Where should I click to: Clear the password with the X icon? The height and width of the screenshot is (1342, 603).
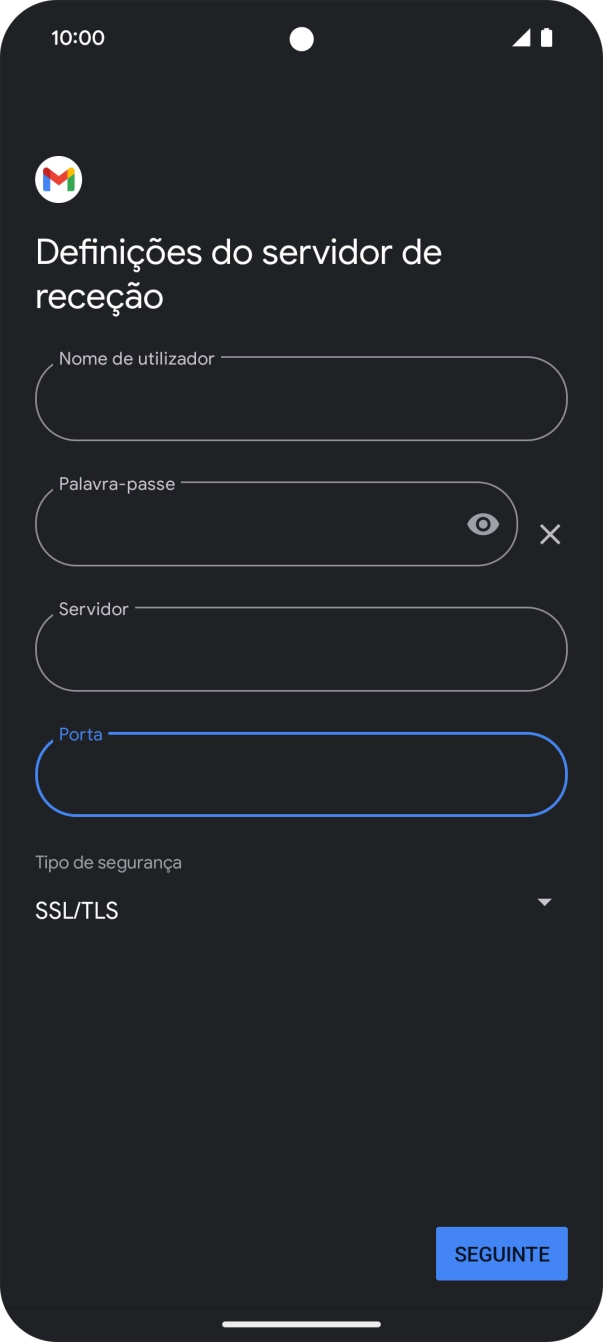pyautogui.click(x=550, y=534)
